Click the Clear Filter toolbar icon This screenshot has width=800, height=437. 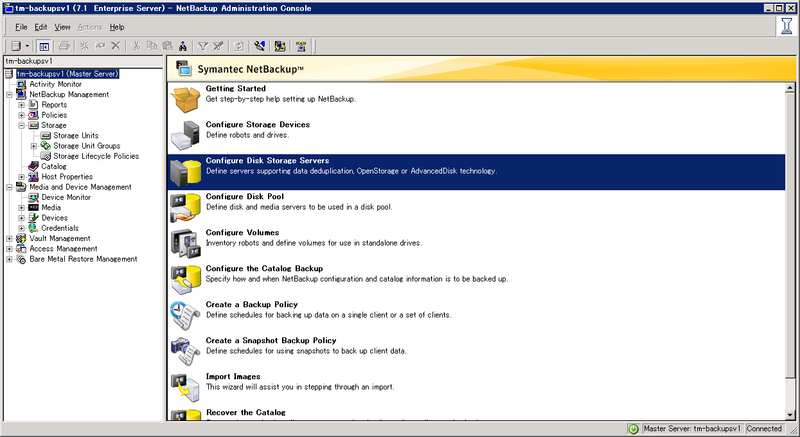click(218, 46)
